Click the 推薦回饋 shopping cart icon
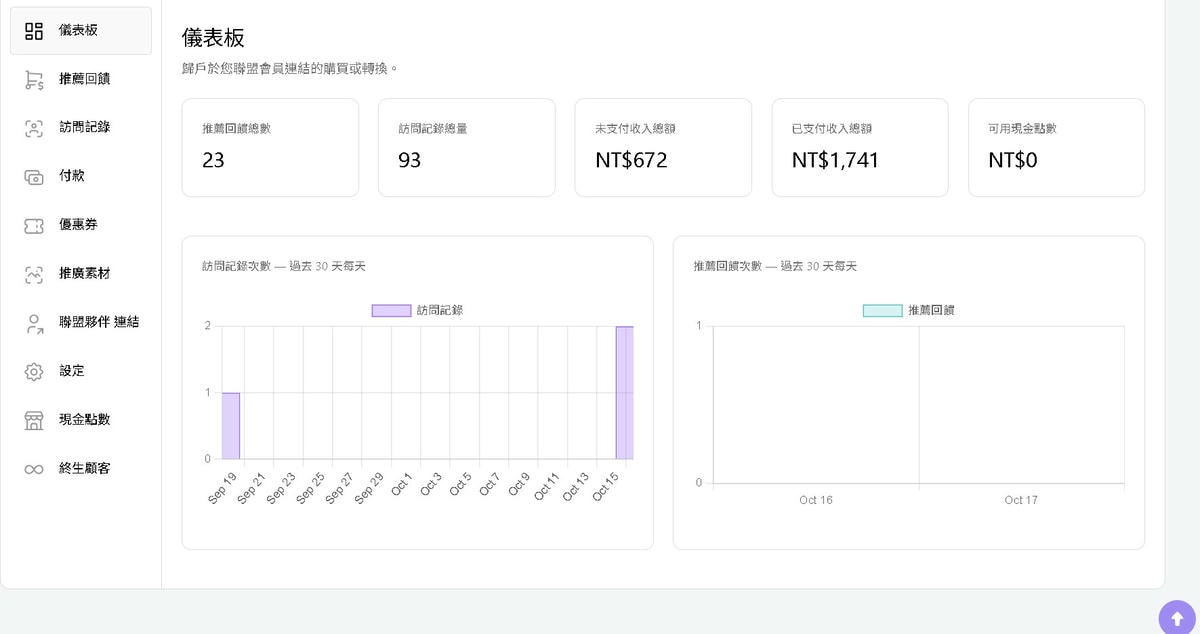This screenshot has width=1200, height=634. pos(34,80)
